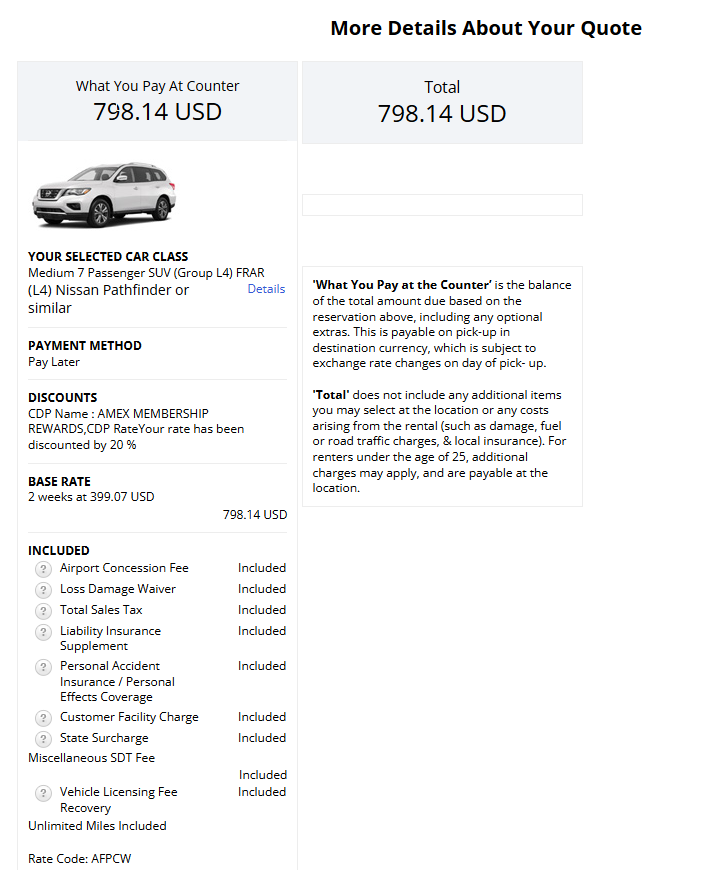Click the Rate Code AFPCW text
Image resolution: width=705 pixels, height=870 pixels.
click(79, 859)
